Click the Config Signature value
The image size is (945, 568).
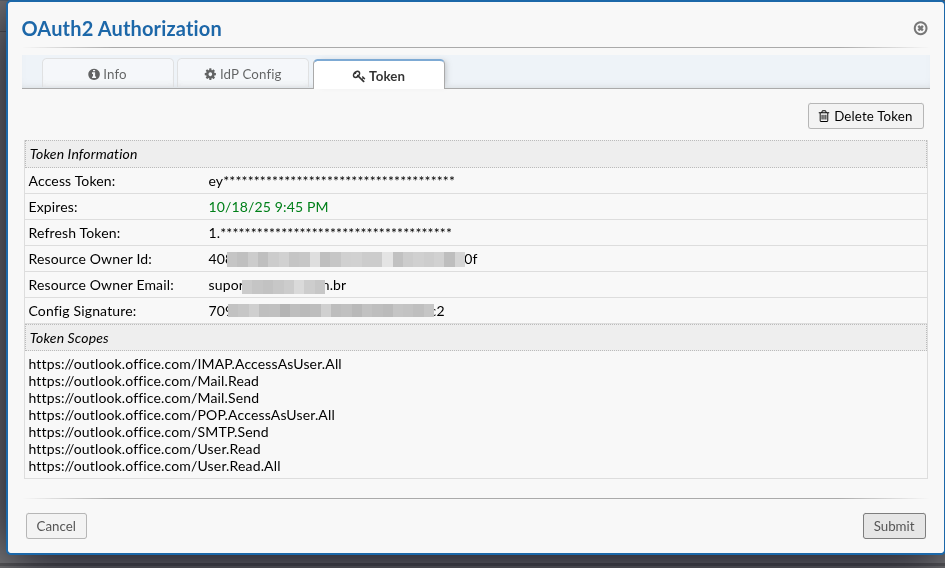326,311
